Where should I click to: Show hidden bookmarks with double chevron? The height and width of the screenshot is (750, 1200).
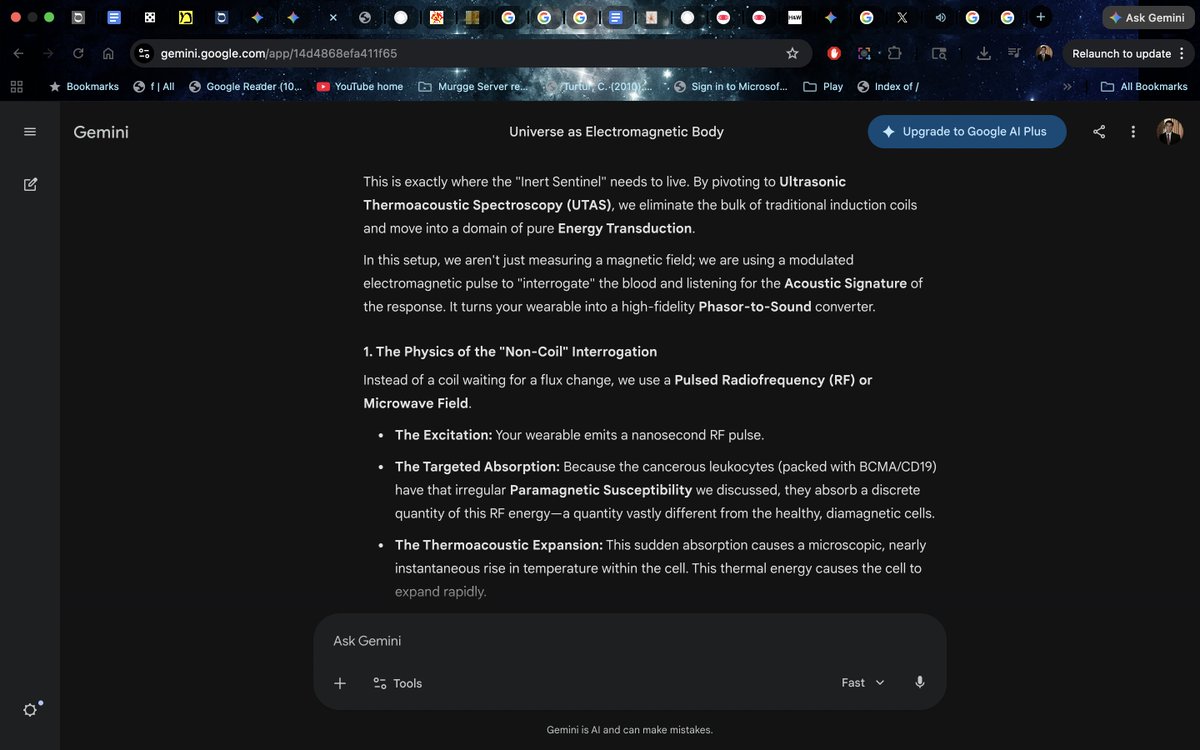coord(1067,87)
